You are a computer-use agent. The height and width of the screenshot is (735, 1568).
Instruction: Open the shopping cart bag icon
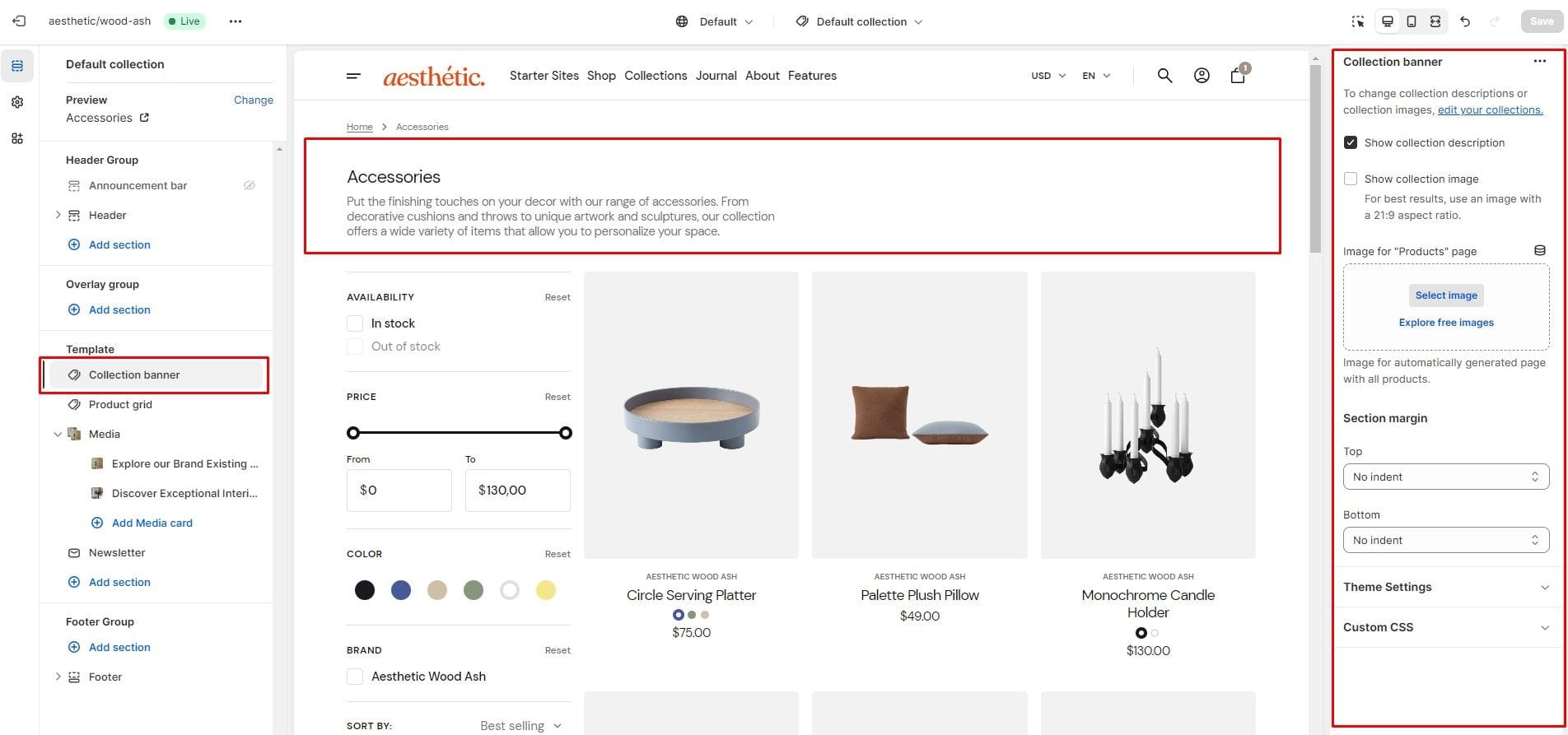[1238, 76]
